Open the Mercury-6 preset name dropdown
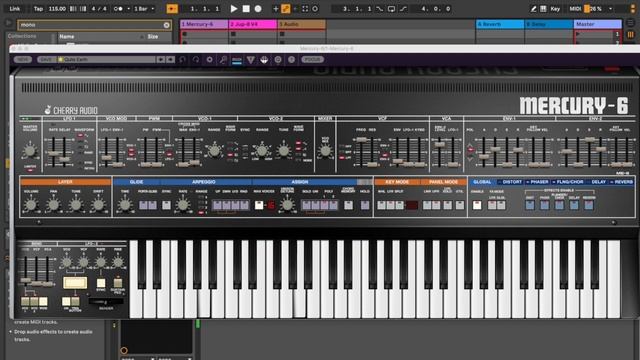The width and height of the screenshot is (640, 360). (107, 60)
